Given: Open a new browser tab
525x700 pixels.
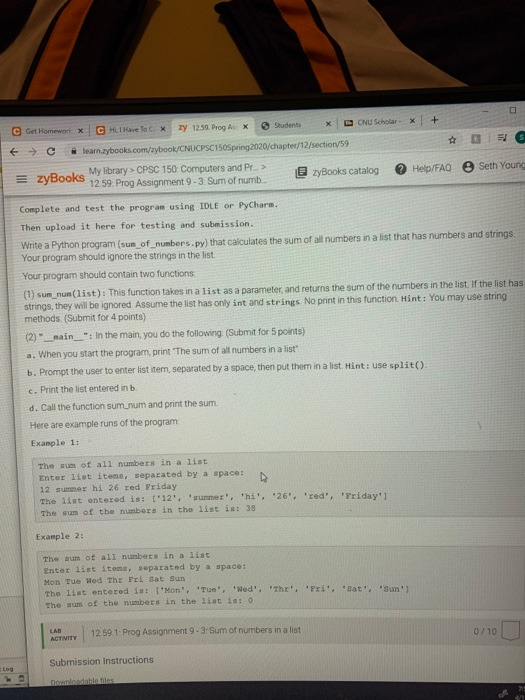Looking at the screenshot, I should (435, 120).
